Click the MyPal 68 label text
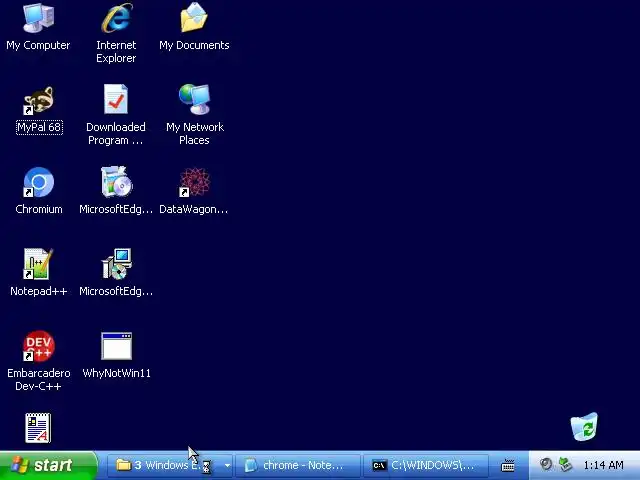The width and height of the screenshot is (640, 480). (39, 127)
